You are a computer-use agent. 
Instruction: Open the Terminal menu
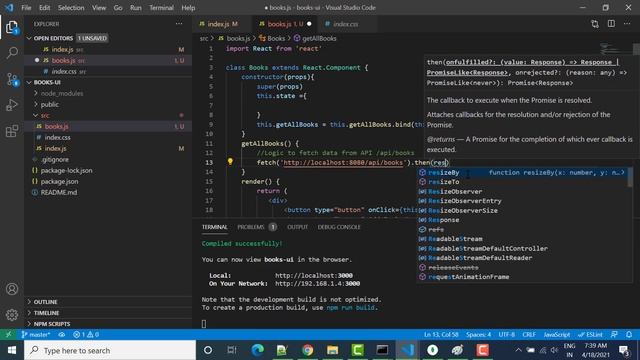[161, 8]
